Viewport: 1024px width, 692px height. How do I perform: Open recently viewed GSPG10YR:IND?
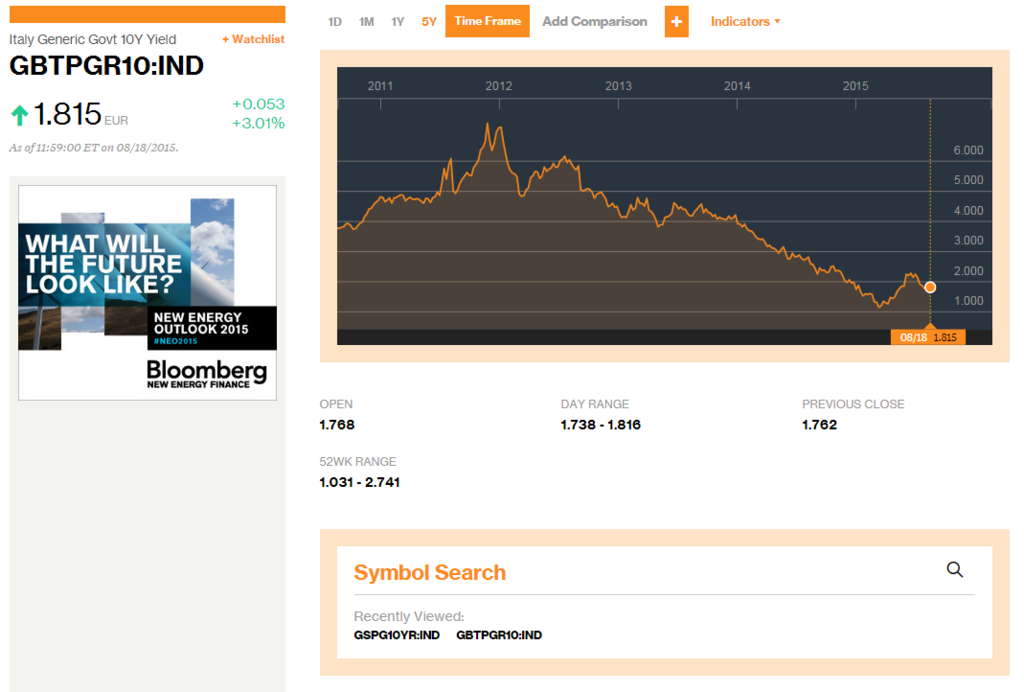396,635
